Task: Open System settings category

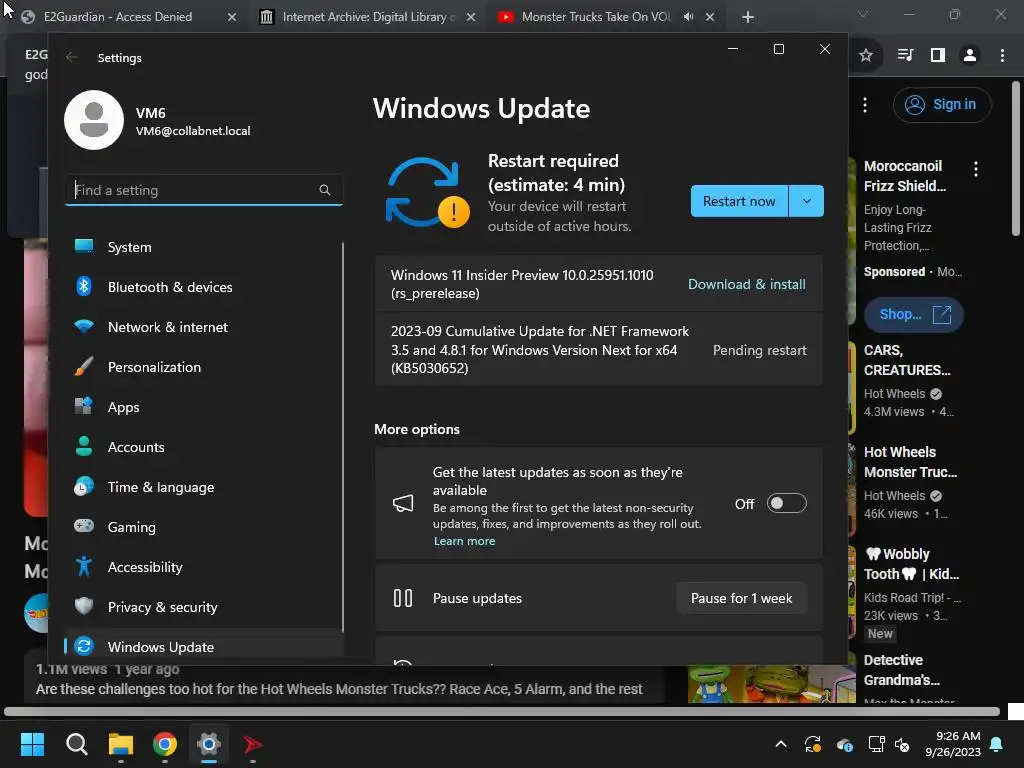Action: (x=204, y=247)
